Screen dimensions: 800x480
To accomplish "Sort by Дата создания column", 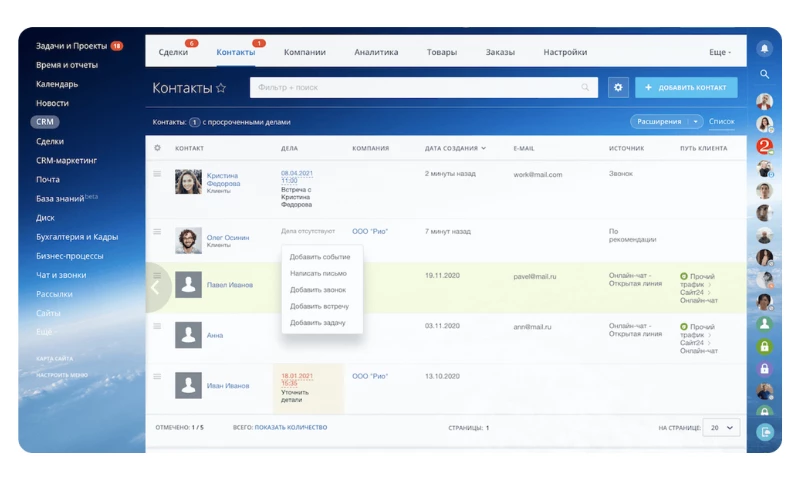I will coord(455,148).
